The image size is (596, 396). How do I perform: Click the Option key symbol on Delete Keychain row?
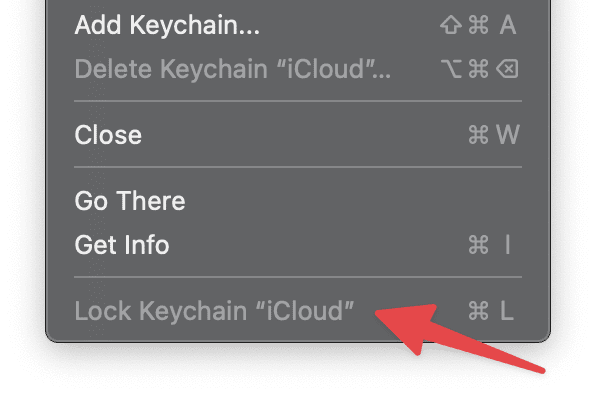451,69
